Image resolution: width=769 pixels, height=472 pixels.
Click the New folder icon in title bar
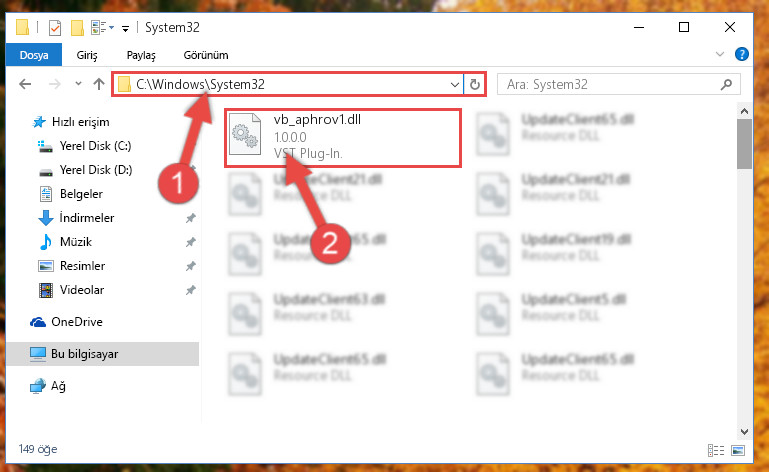click(x=77, y=27)
